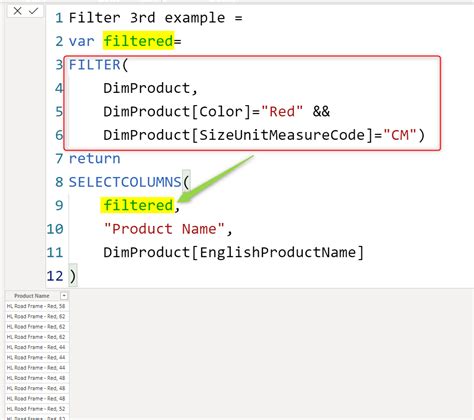
Task: Select the first HL Road Frame - Red, 44 row
Action: point(36,347)
